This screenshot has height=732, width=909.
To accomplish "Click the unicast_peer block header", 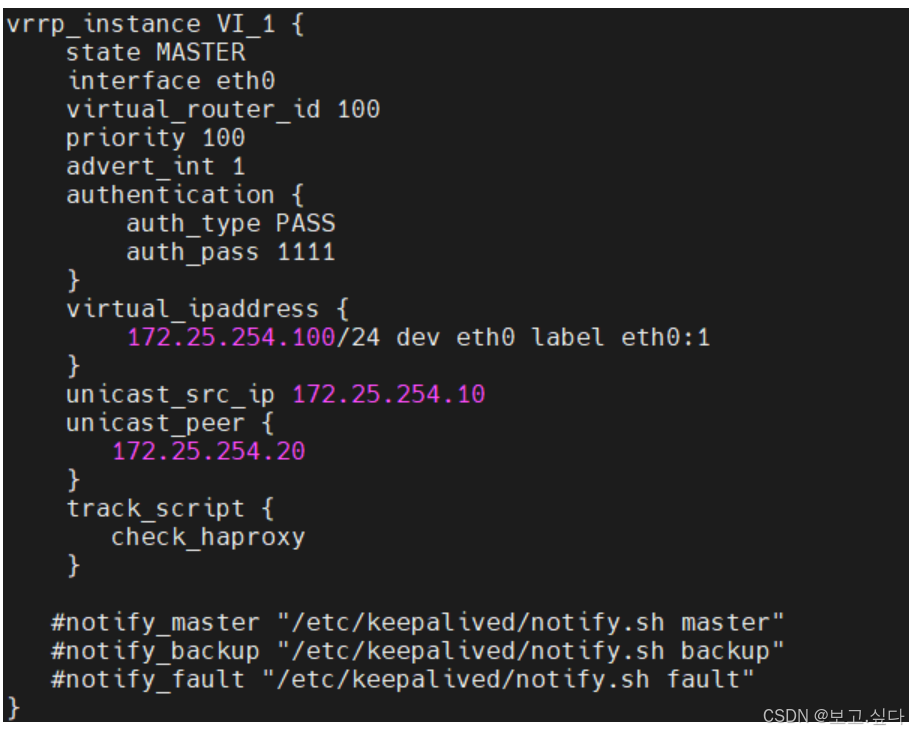I will point(170,423).
